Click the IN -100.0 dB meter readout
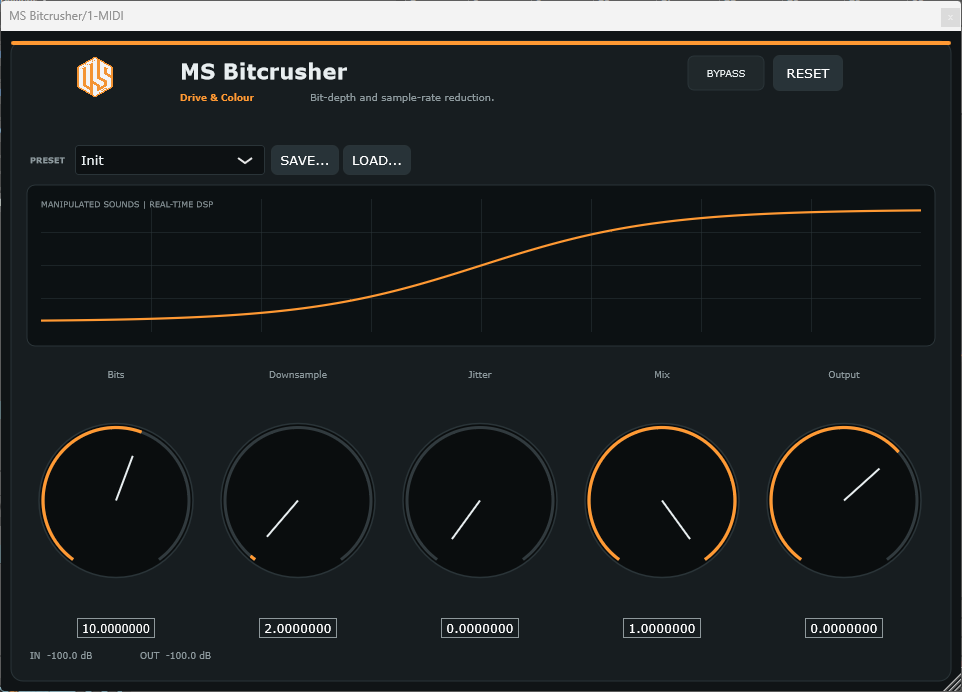 [61, 656]
